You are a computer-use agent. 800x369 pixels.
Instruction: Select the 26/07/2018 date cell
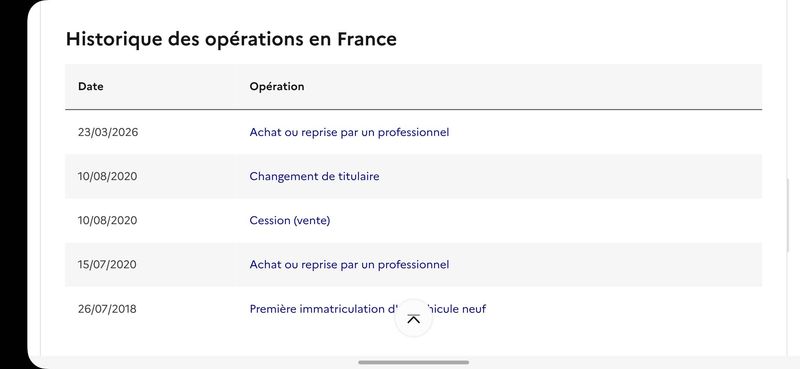(107, 309)
